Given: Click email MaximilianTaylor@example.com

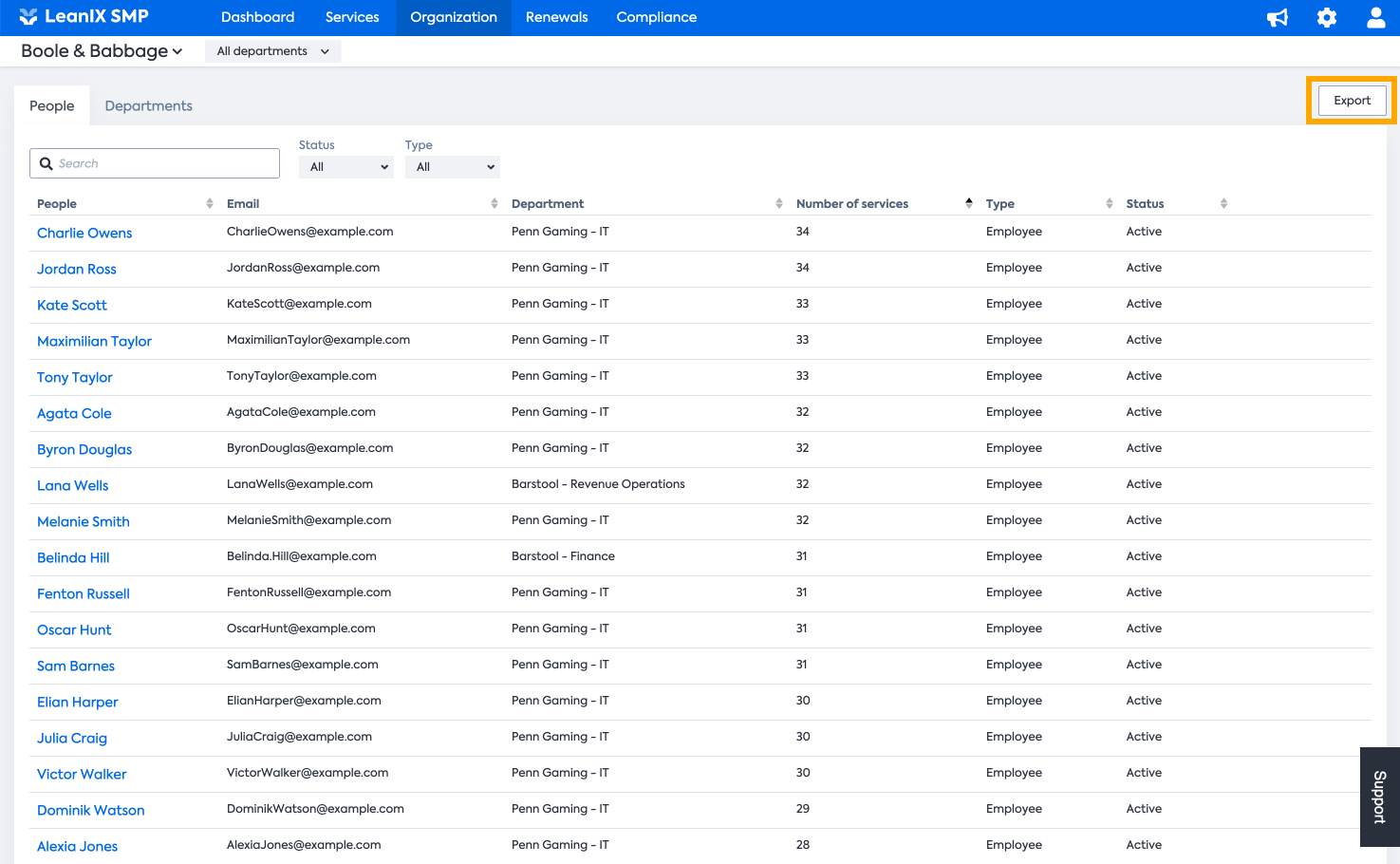Looking at the screenshot, I should pos(318,340).
